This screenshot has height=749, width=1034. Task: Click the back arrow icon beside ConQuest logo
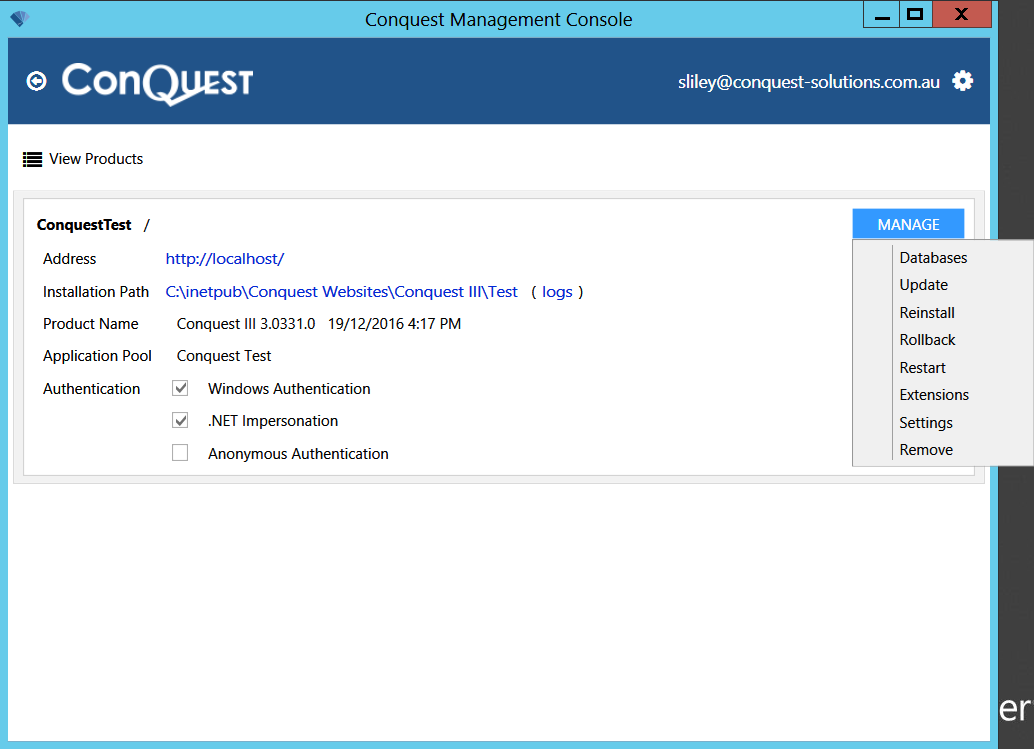[36, 81]
